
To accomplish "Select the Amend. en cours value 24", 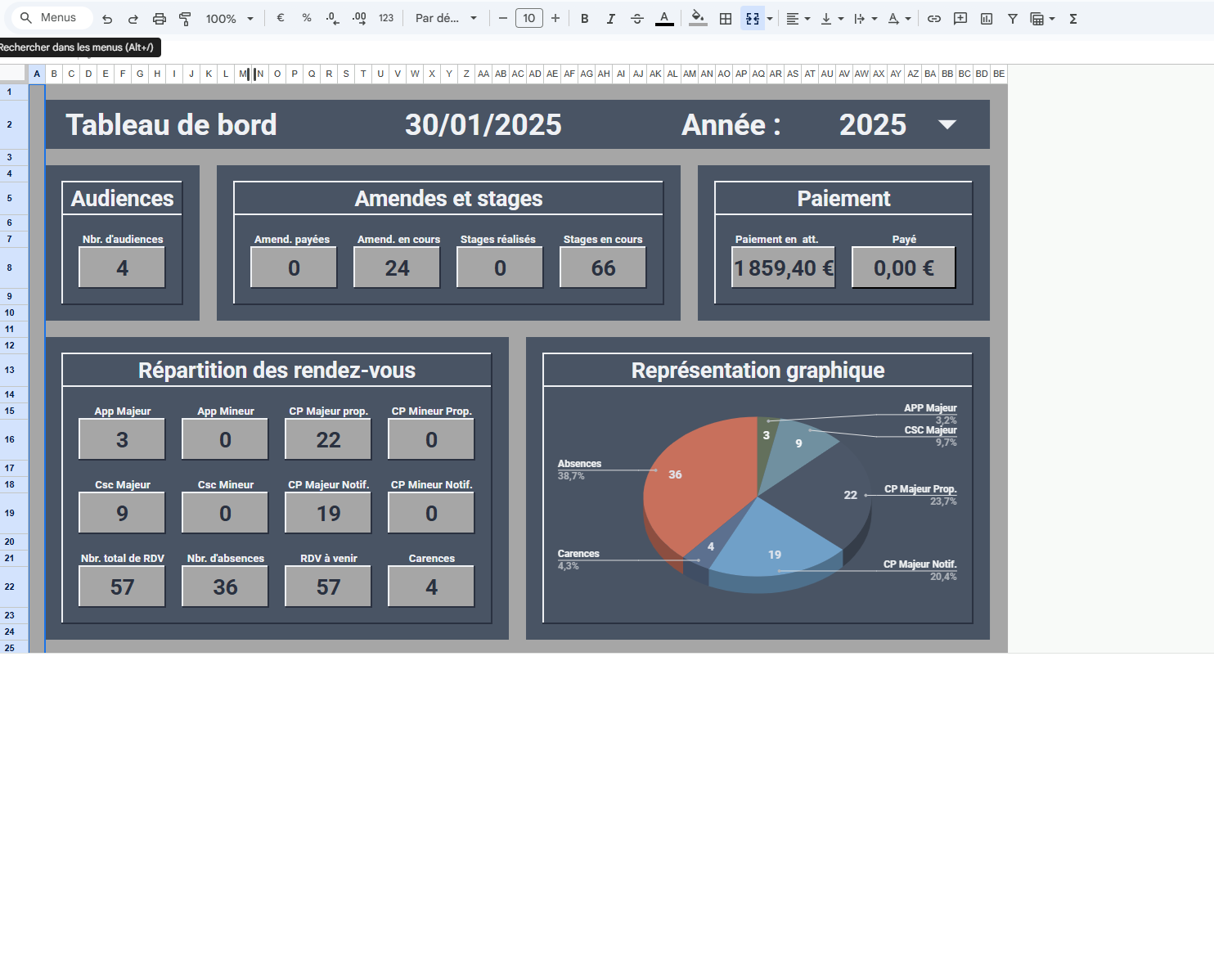I will pyautogui.click(x=397, y=267).
